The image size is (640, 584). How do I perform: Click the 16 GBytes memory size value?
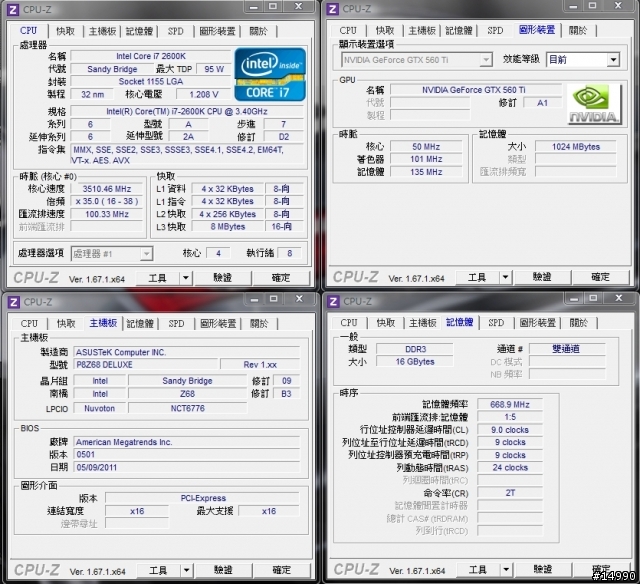pos(415,362)
